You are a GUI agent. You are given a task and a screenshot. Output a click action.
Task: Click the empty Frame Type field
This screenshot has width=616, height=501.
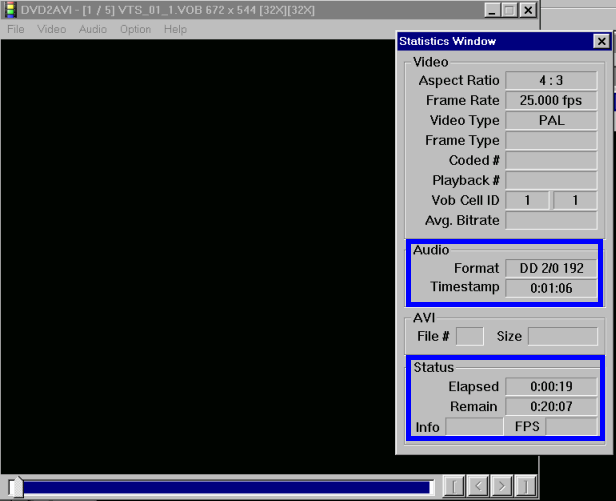551,140
